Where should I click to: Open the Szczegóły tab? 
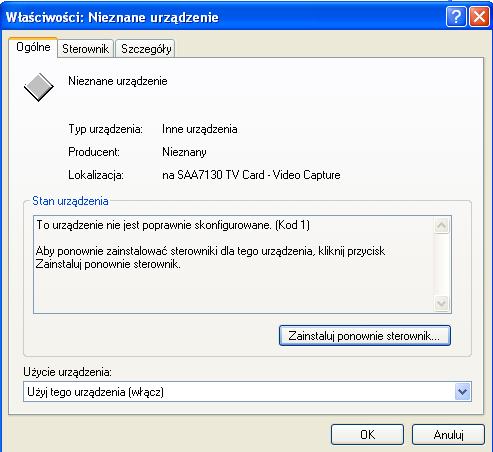tap(146, 49)
